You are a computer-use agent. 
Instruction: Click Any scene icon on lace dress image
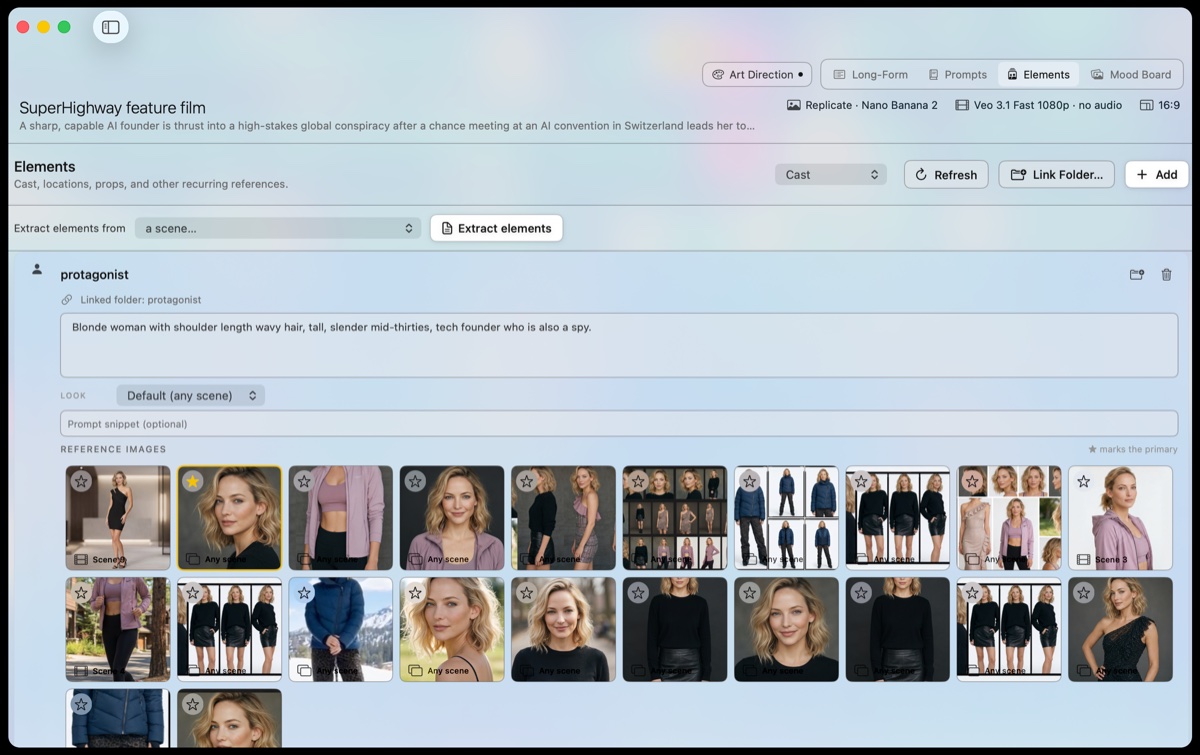point(1083,670)
